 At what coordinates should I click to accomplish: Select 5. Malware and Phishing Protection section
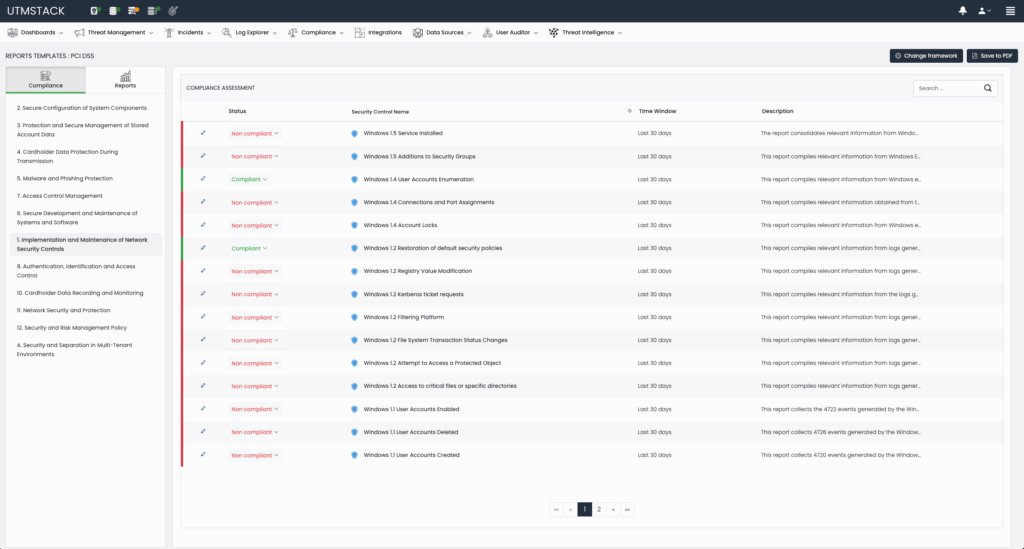(65, 178)
